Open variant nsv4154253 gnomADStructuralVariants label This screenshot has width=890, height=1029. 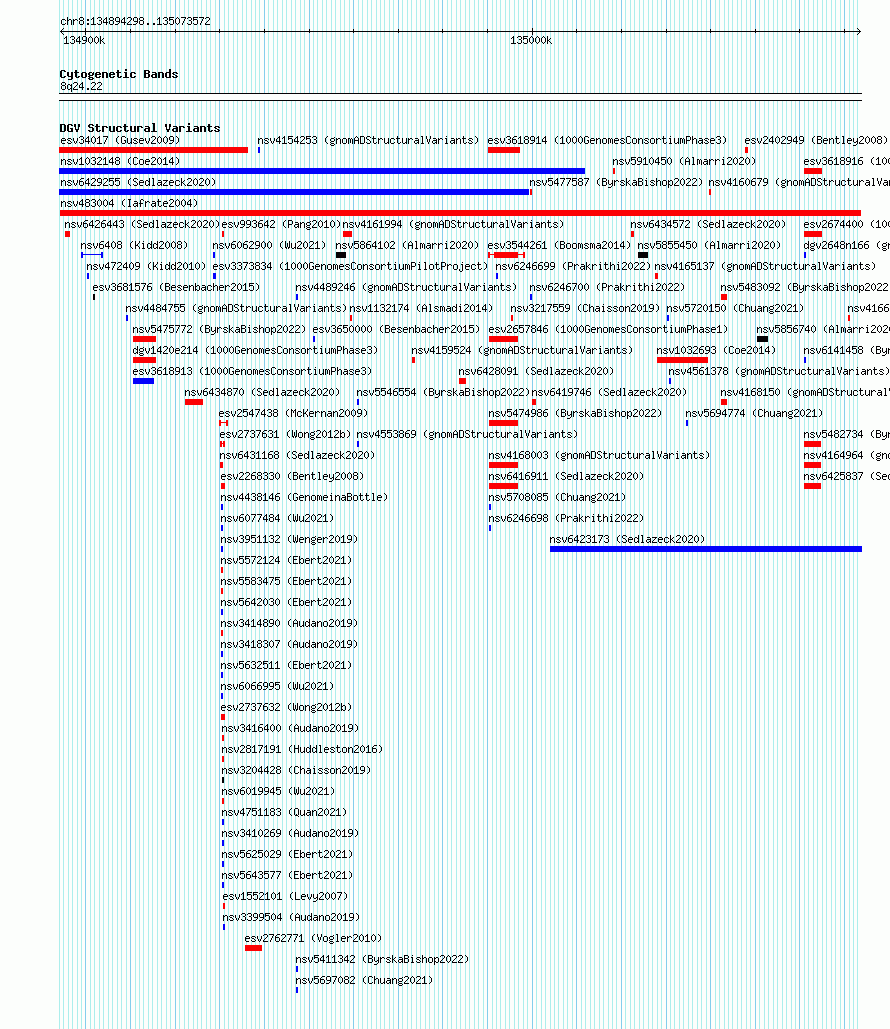(368, 140)
